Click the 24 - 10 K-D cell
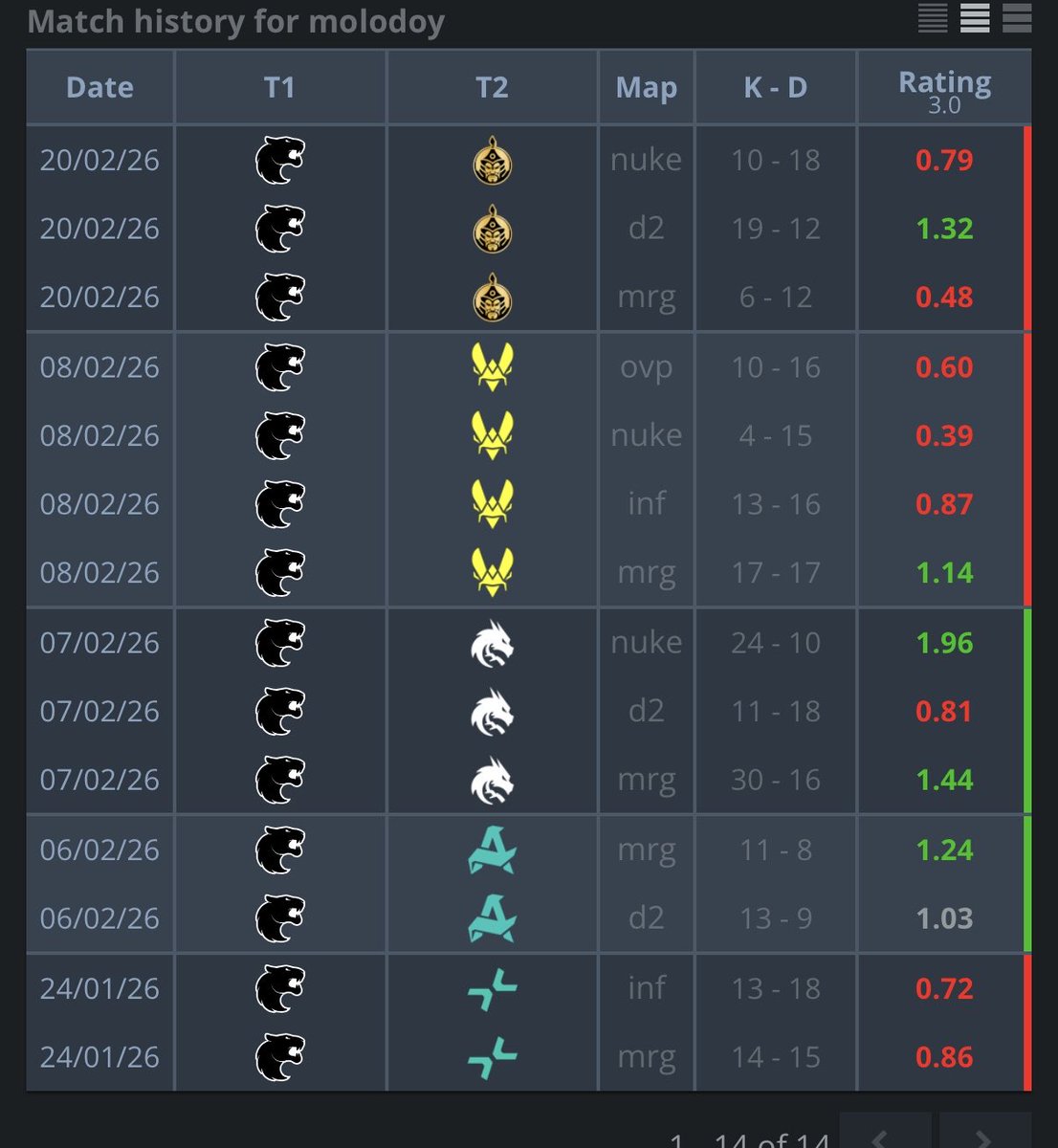 point(776,643)
